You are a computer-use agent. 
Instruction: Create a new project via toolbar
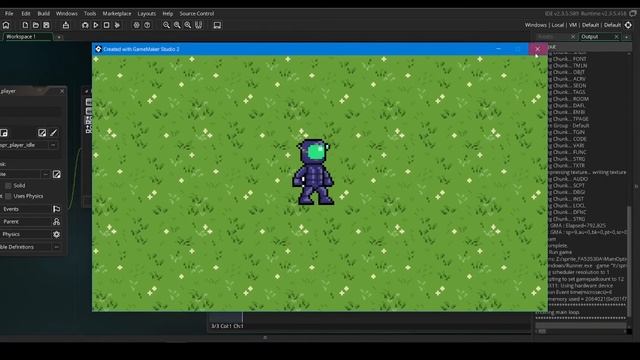pyautogui.click(x=25, y=25)
